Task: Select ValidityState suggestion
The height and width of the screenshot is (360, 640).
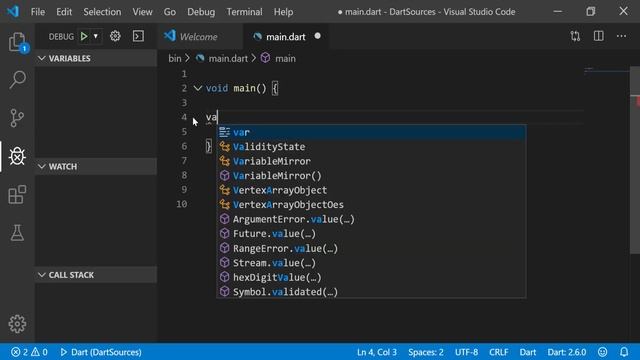Action: [x=371, y=147]
